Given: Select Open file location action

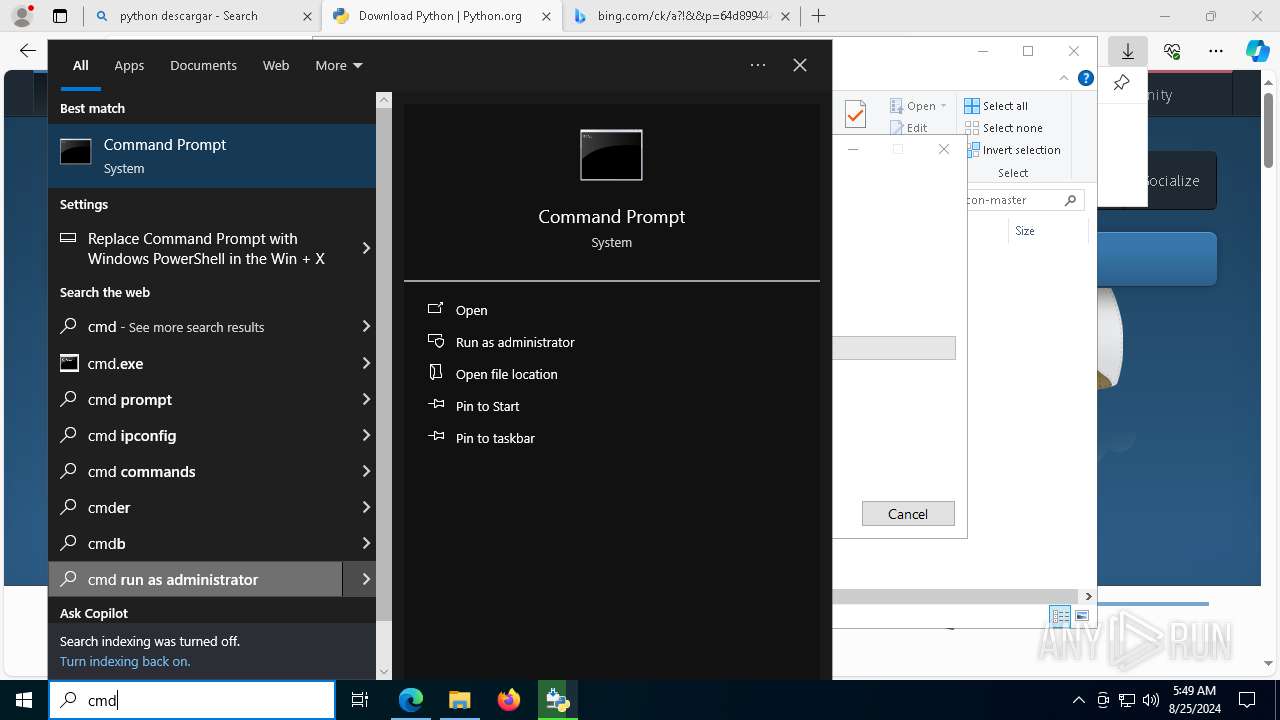Looking at the screenshot, I should point(506,374).
